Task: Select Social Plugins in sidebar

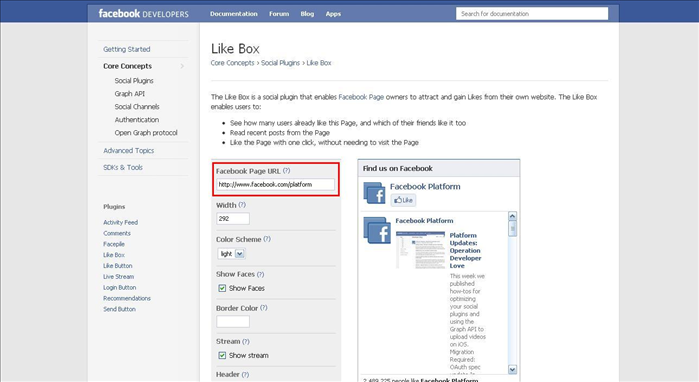Action: (134, 81)
